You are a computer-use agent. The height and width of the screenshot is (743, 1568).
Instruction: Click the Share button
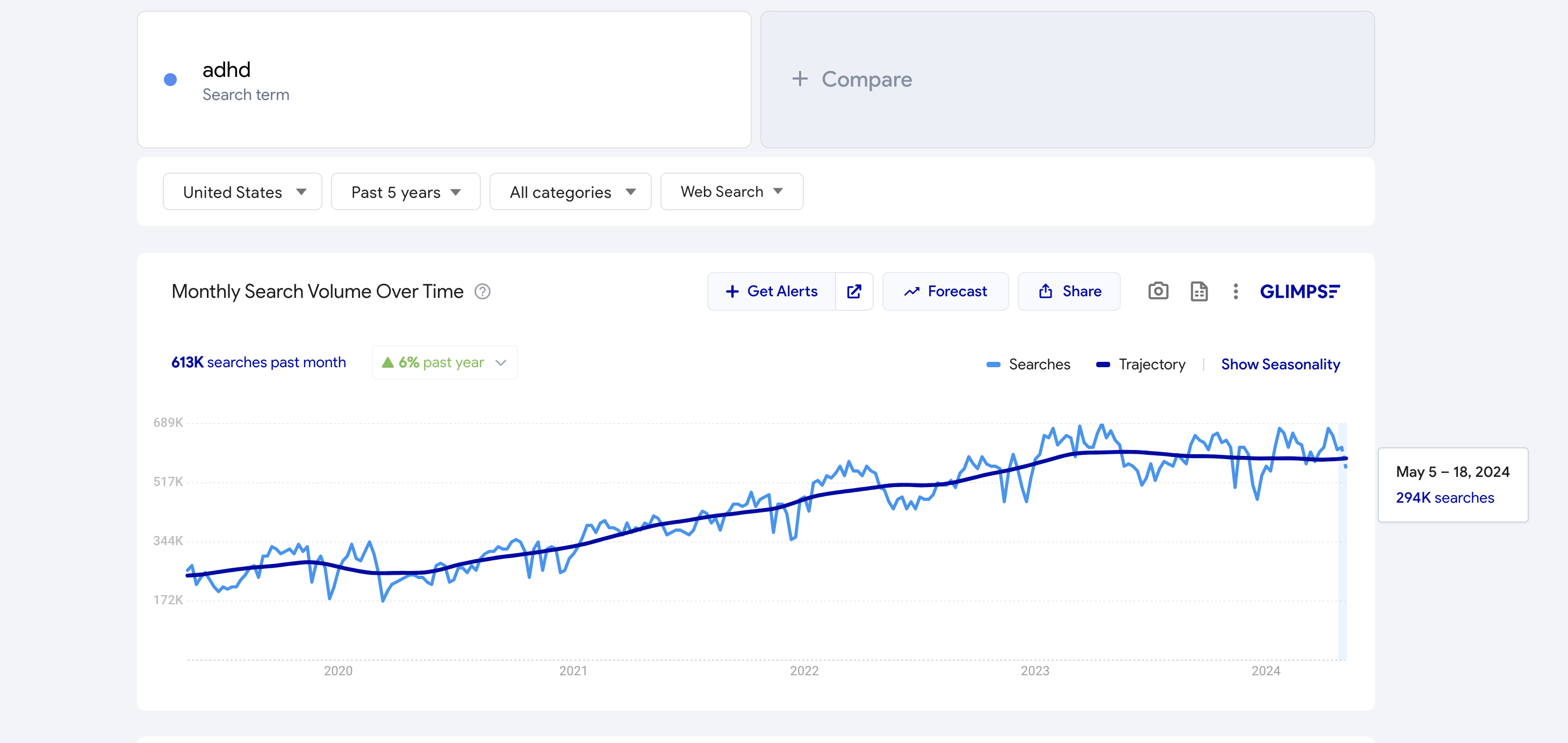point(1069,291)
